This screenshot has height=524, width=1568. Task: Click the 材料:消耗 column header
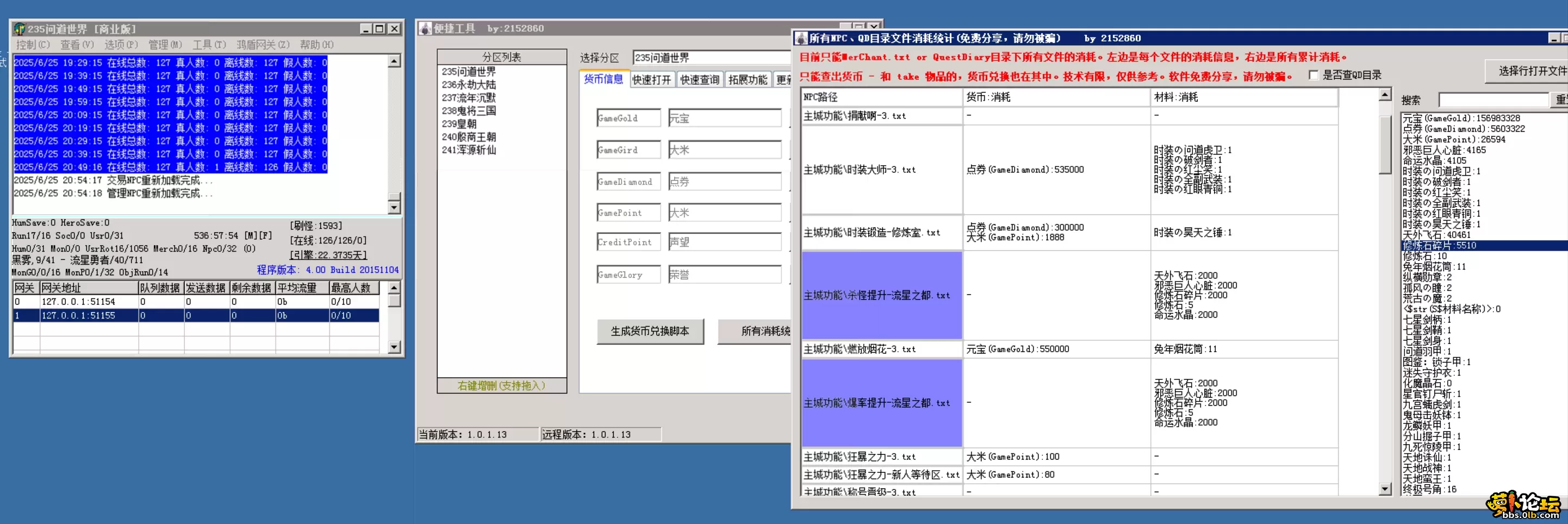(1244, 97)
